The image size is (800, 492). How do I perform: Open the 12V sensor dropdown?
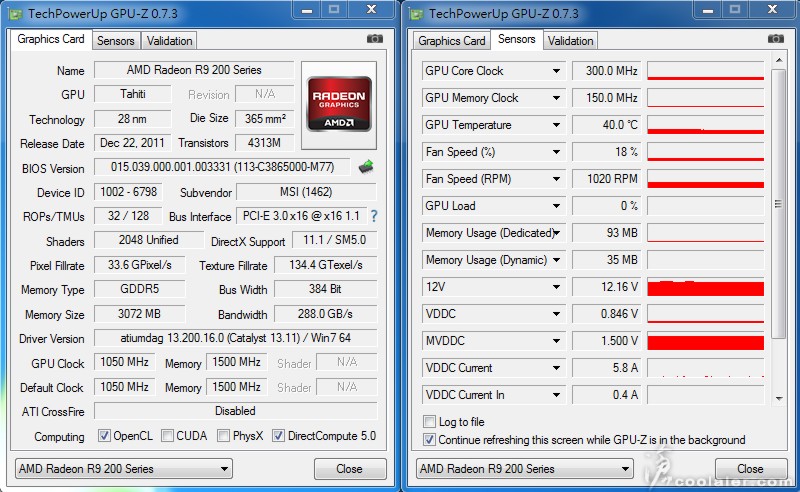[556, 287]
